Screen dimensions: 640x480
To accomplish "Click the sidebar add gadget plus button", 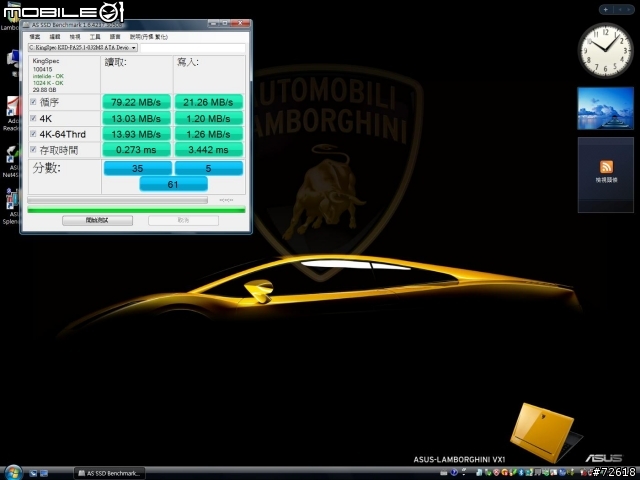I will [x=606, y=9].
